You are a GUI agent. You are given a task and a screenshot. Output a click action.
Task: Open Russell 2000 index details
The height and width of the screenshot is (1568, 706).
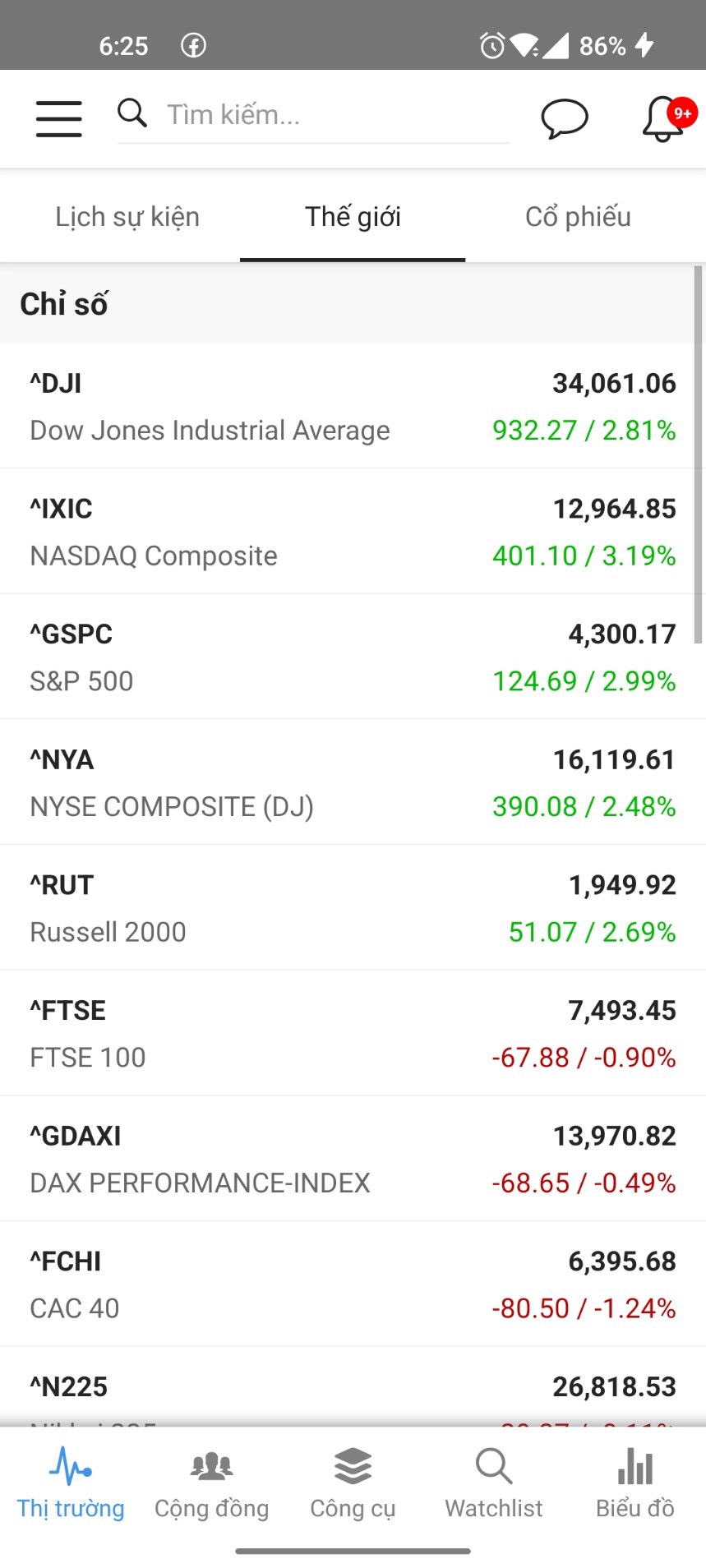click(x=353, y=908)
